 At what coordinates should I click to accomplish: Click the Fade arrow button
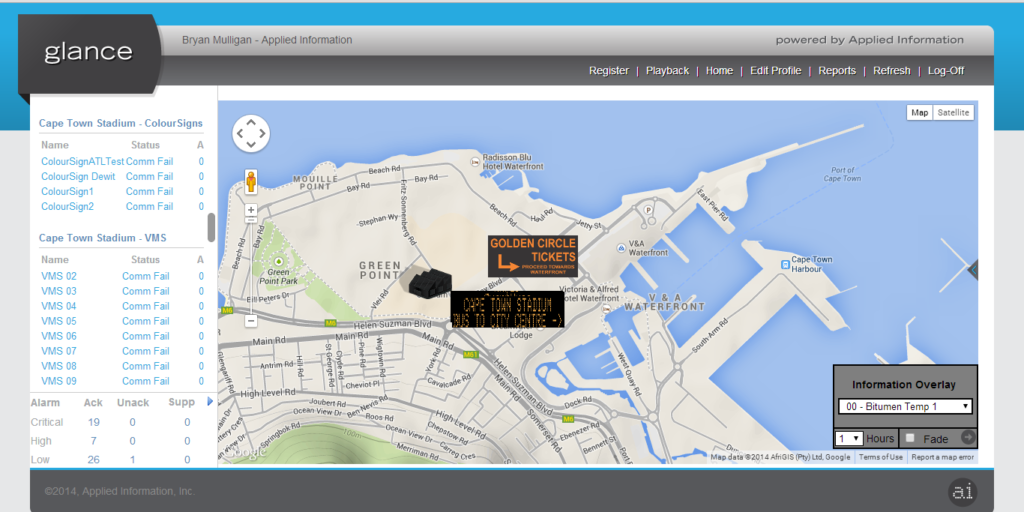click(968, 438)
